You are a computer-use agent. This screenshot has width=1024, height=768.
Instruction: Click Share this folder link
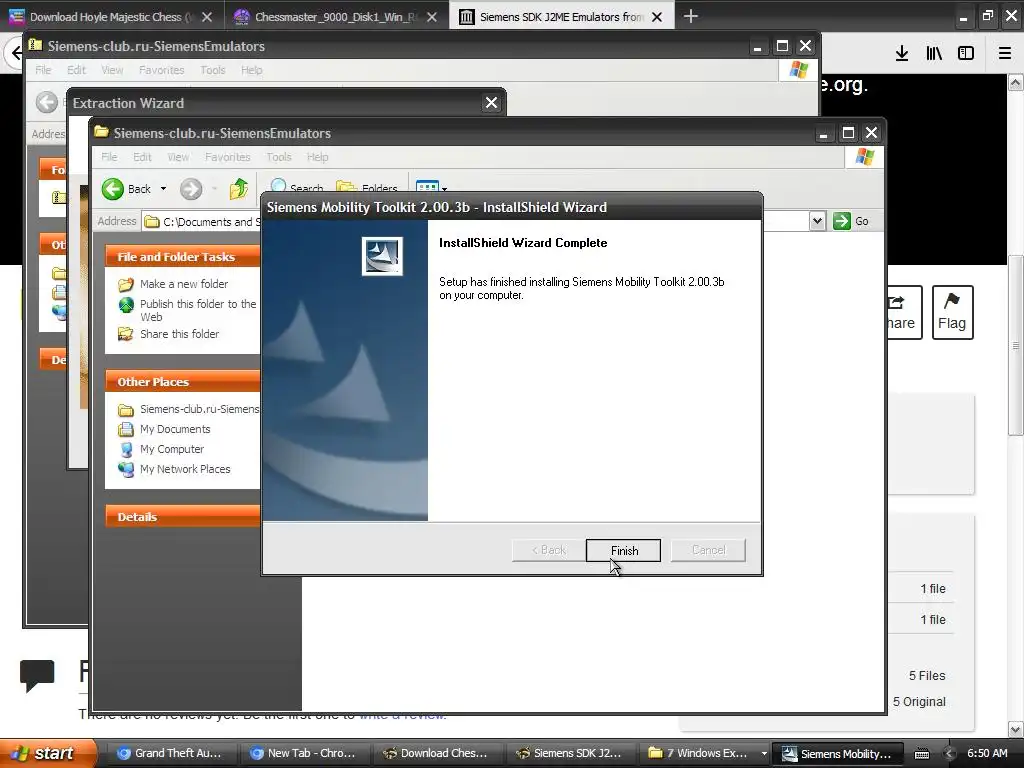pos(179,334)
